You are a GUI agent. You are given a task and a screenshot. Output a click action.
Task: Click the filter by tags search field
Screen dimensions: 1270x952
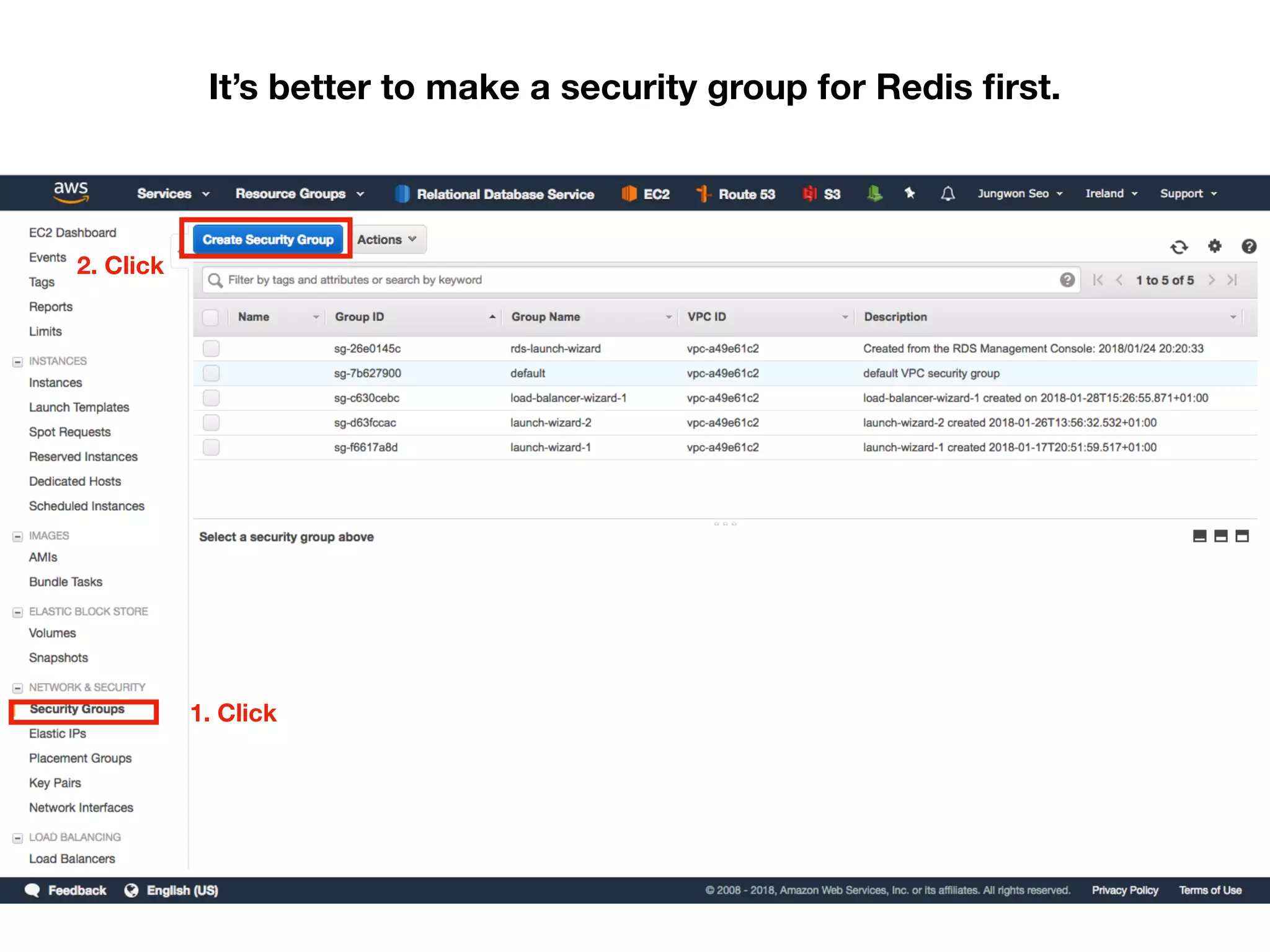[x=641, y=280]
